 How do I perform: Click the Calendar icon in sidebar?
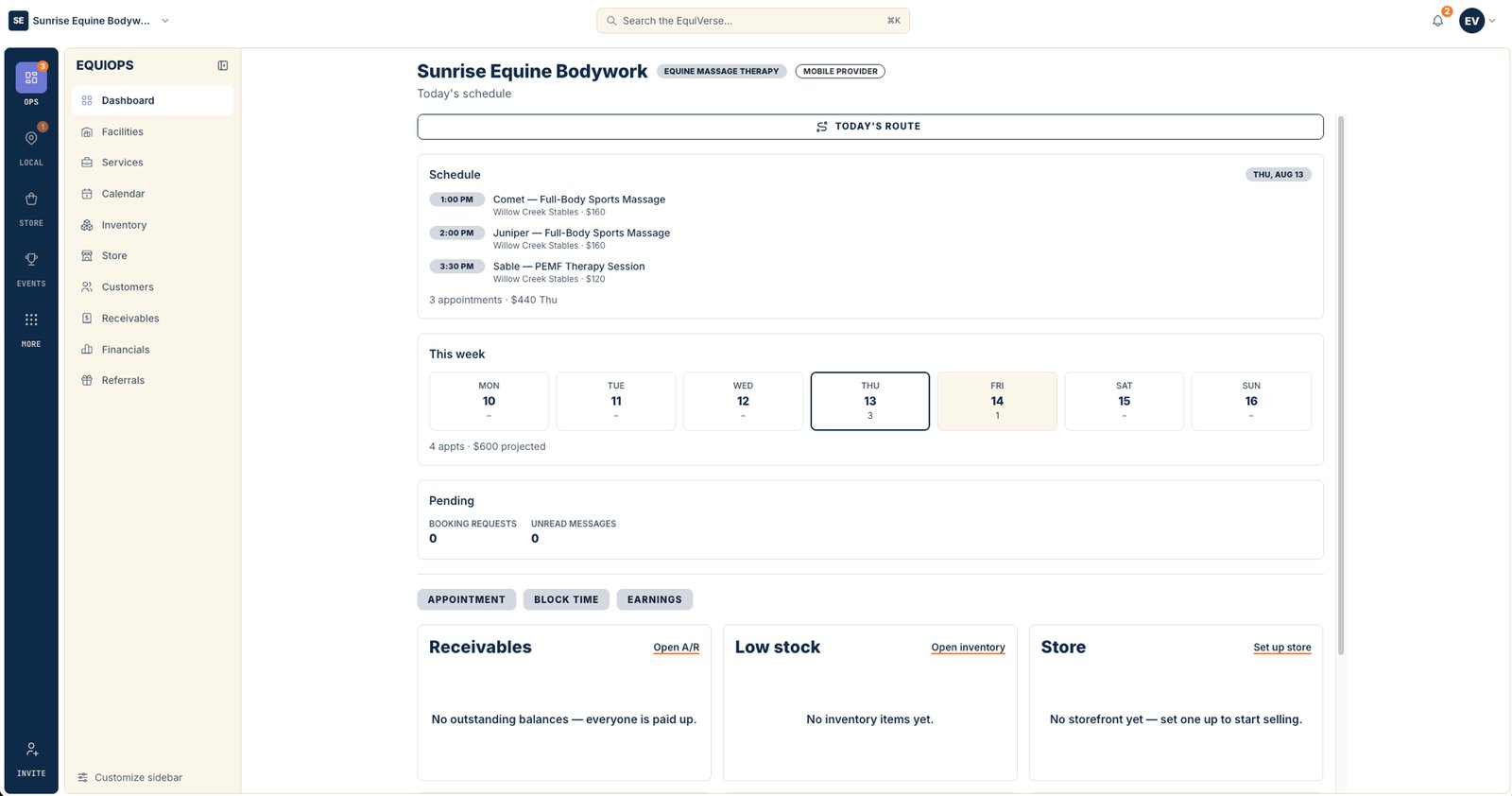point(87,194)
